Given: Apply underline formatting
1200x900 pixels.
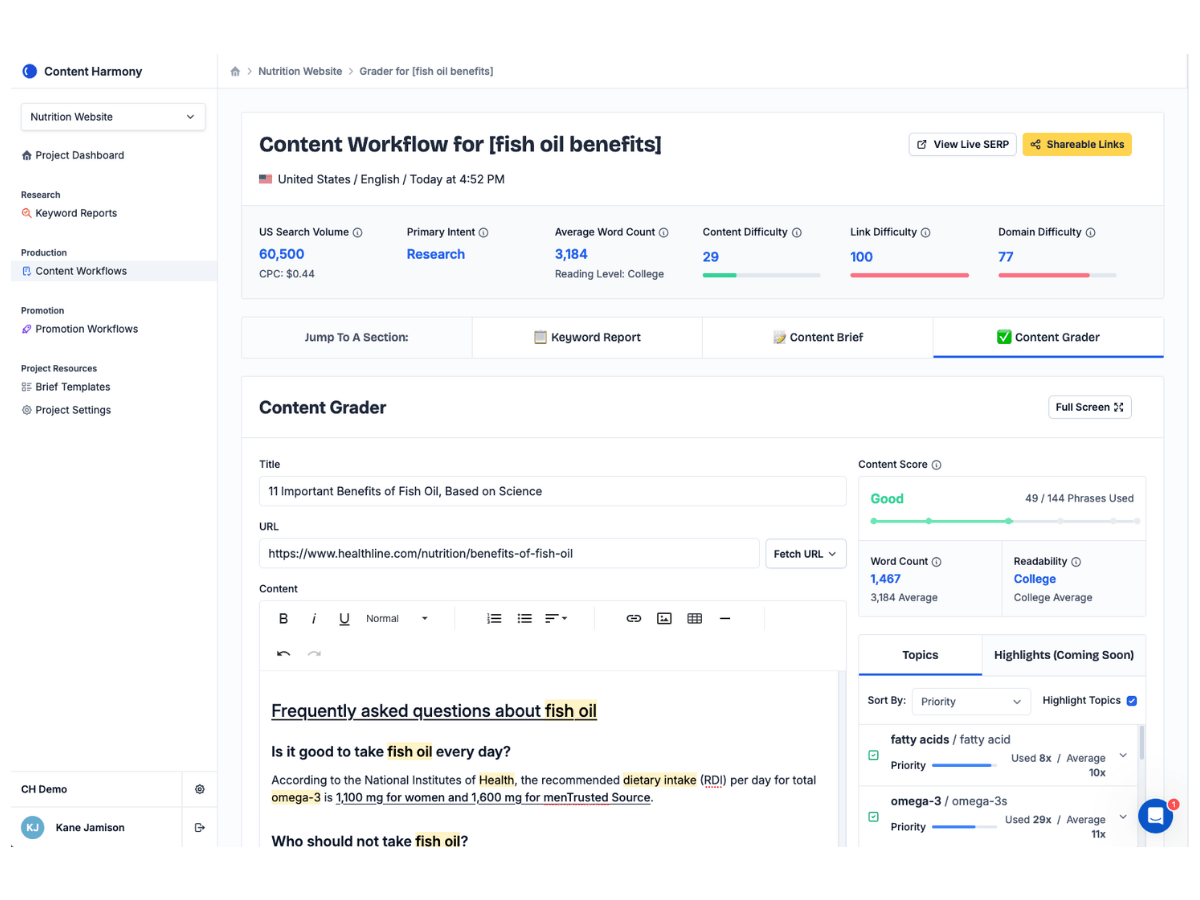Looking at the screenshot, I should (343, 618).
